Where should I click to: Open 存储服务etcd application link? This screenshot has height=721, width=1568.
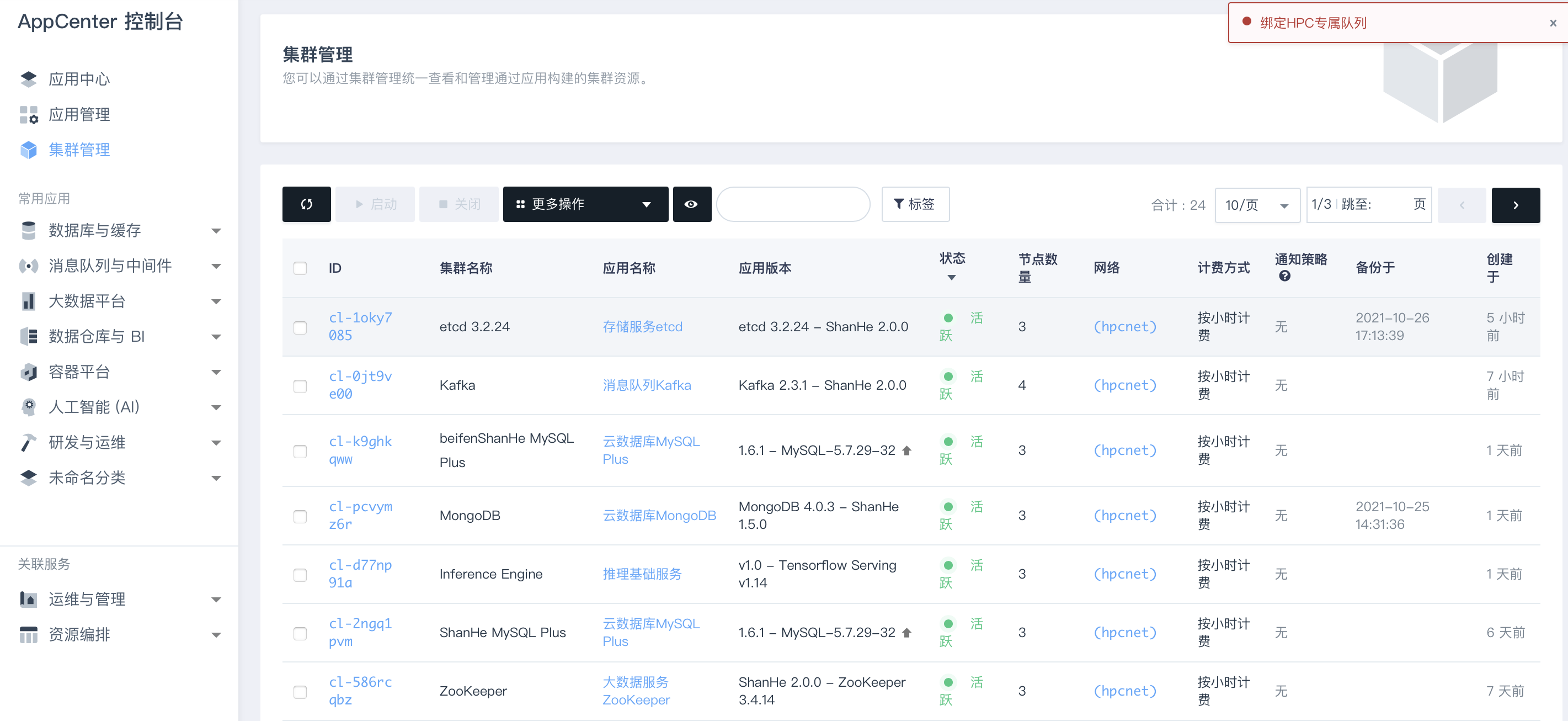click(x=642, y=327)
